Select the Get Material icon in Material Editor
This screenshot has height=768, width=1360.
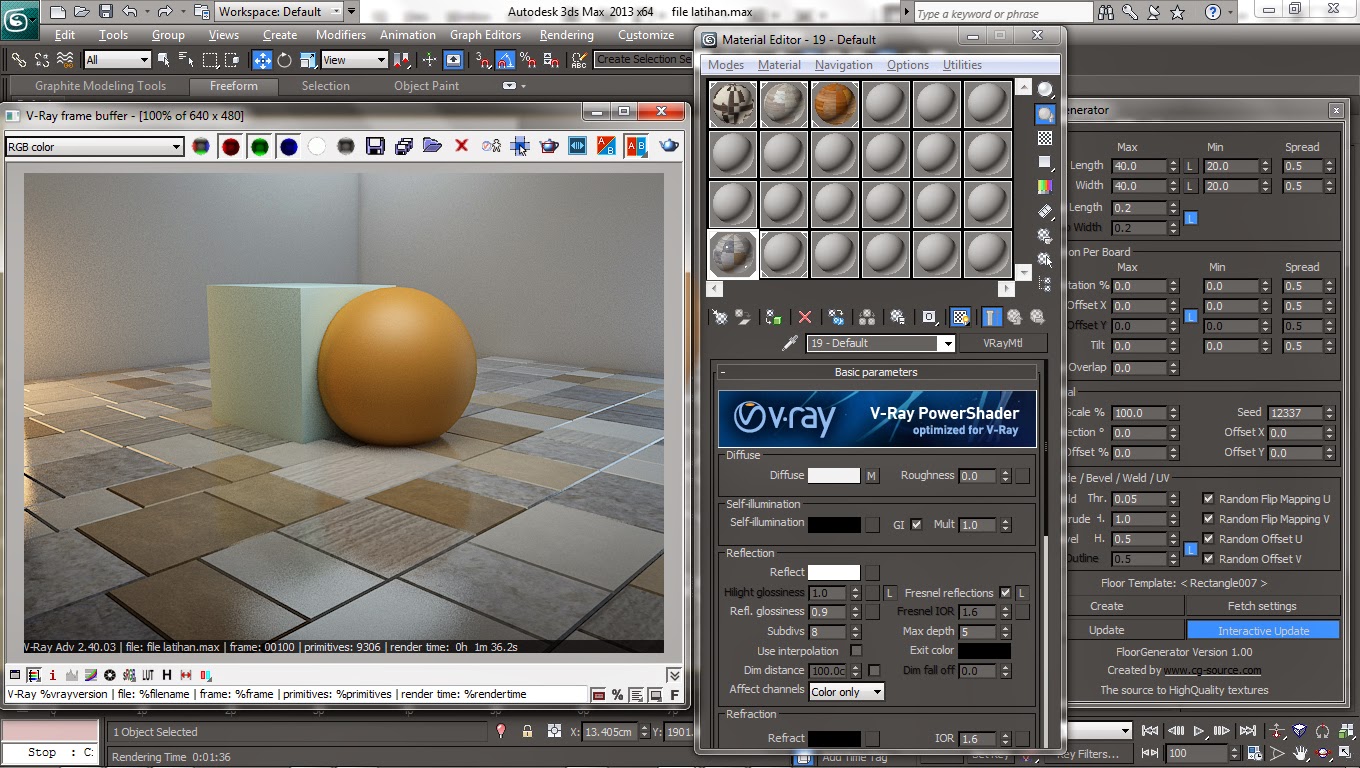point(720,317)
